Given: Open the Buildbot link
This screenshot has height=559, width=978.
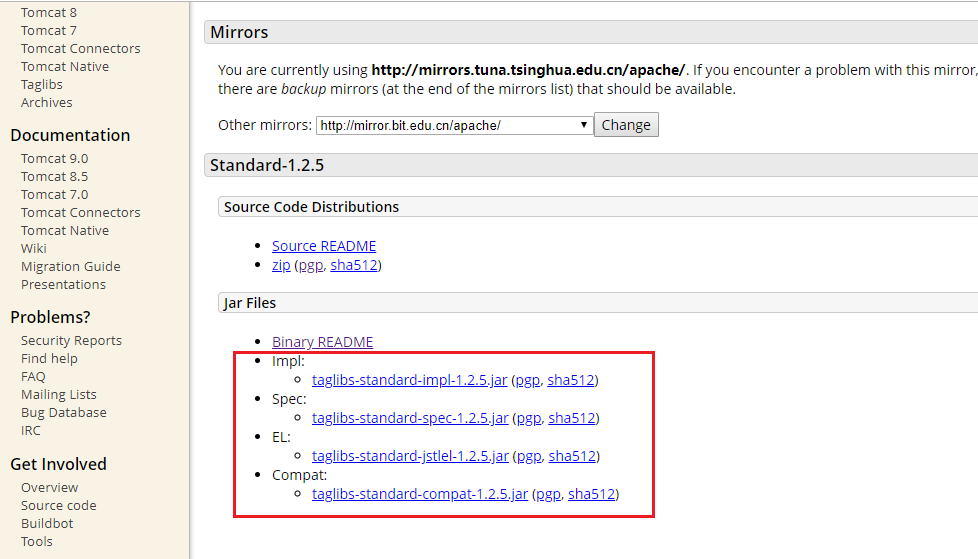Looking at the screenshot, I should (x=47, y=523).
